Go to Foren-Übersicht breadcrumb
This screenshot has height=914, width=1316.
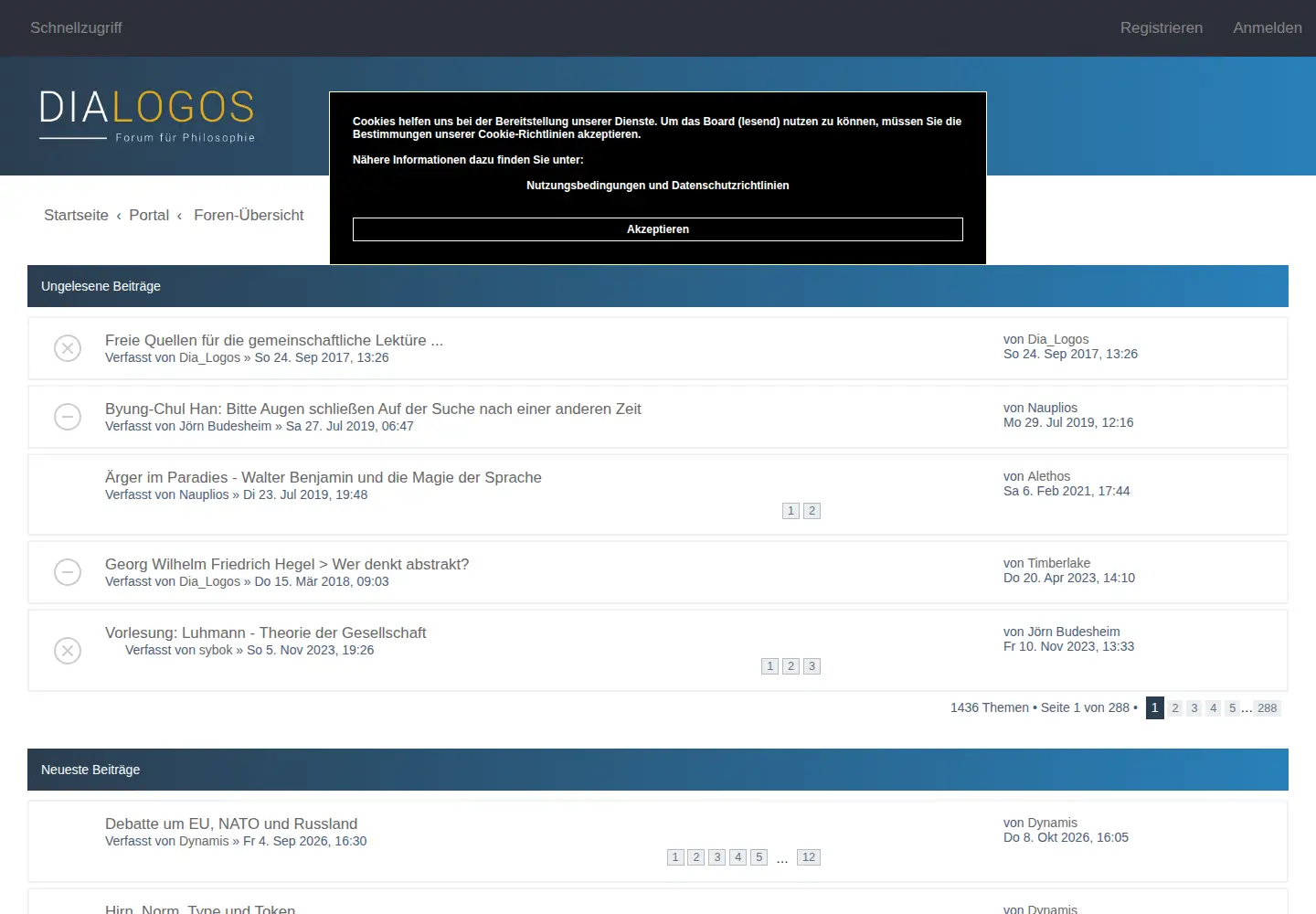(x=249, y=215)
